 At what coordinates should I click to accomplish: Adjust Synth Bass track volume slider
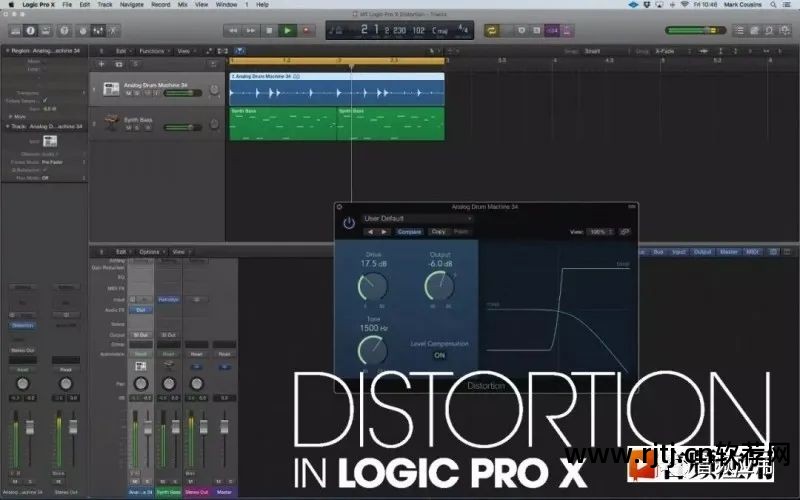click(183, 127)
